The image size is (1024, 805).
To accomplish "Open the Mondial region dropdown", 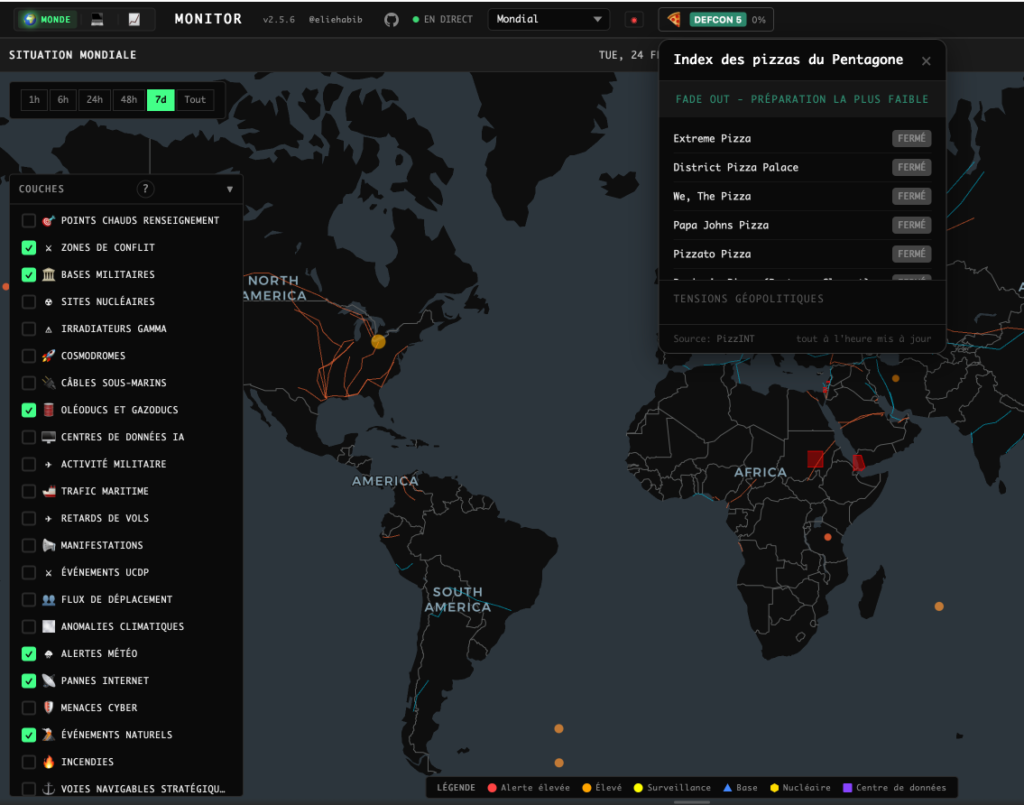I will pyautogui.click(x=549, y=19).
